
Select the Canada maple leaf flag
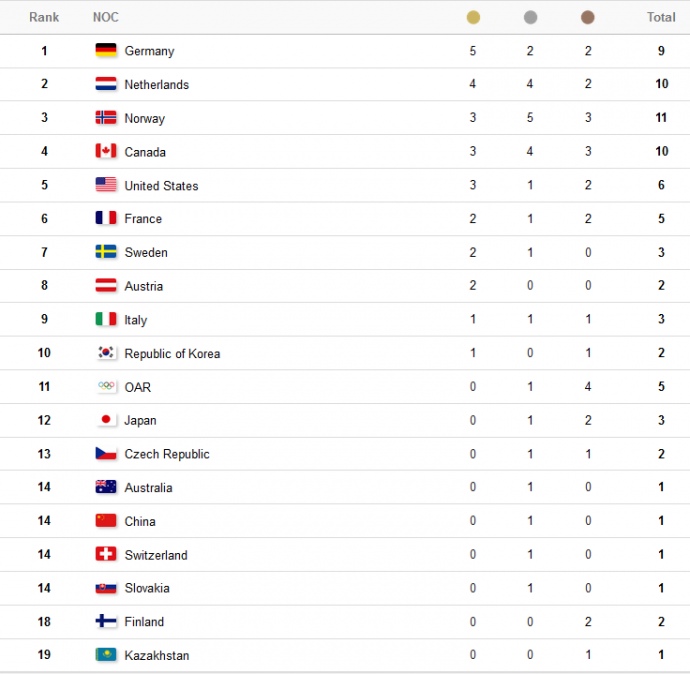[106, 151]
